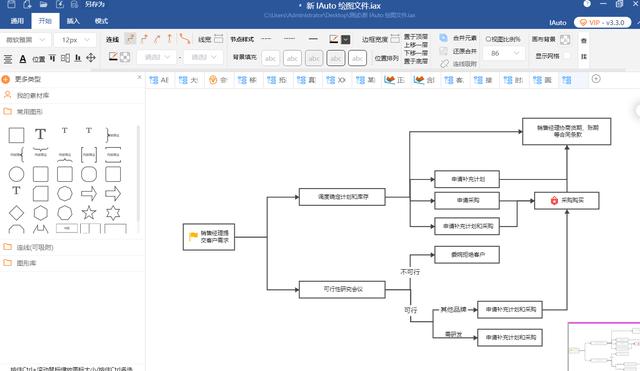Switch to the 插入 ribbon tab

coord(73,21)
